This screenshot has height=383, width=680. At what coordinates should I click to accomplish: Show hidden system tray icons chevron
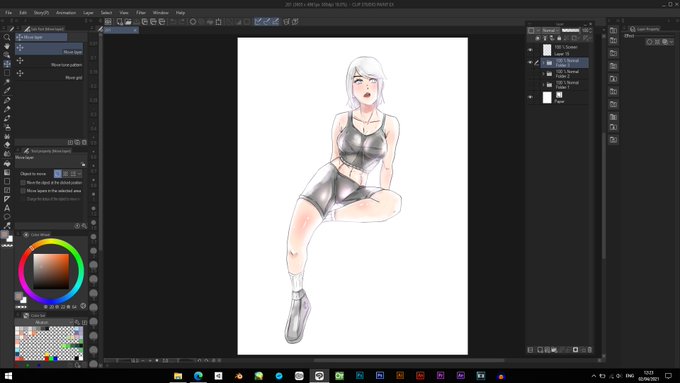tap(593, 376)
